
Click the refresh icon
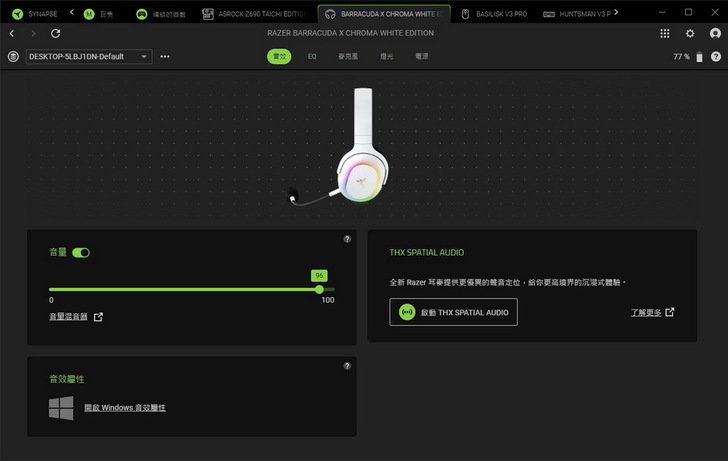(56, 33)
